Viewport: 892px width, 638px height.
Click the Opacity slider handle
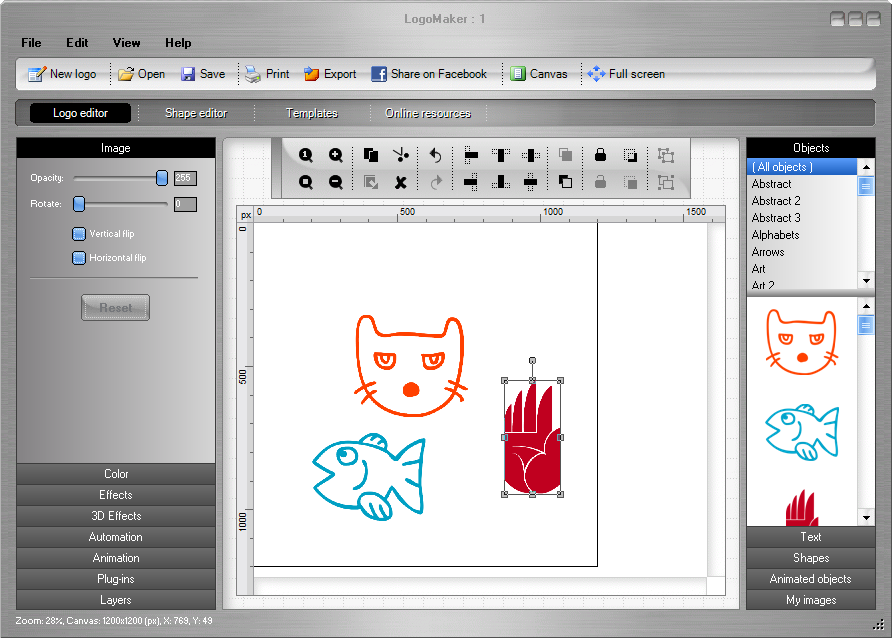coord(162,178)
